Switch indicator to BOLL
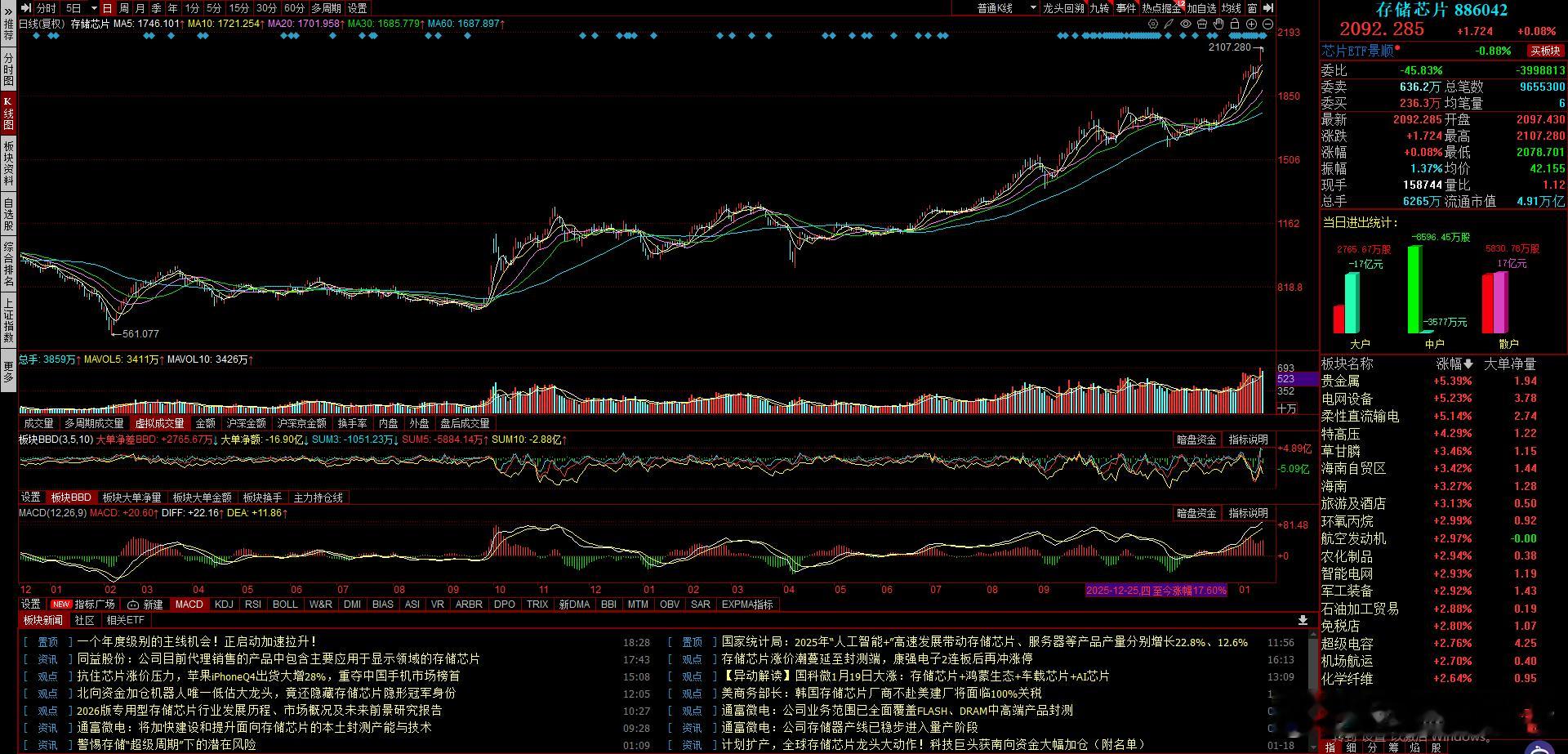Viewport: 1568px width, 754px height. click(x=285, y=605)
